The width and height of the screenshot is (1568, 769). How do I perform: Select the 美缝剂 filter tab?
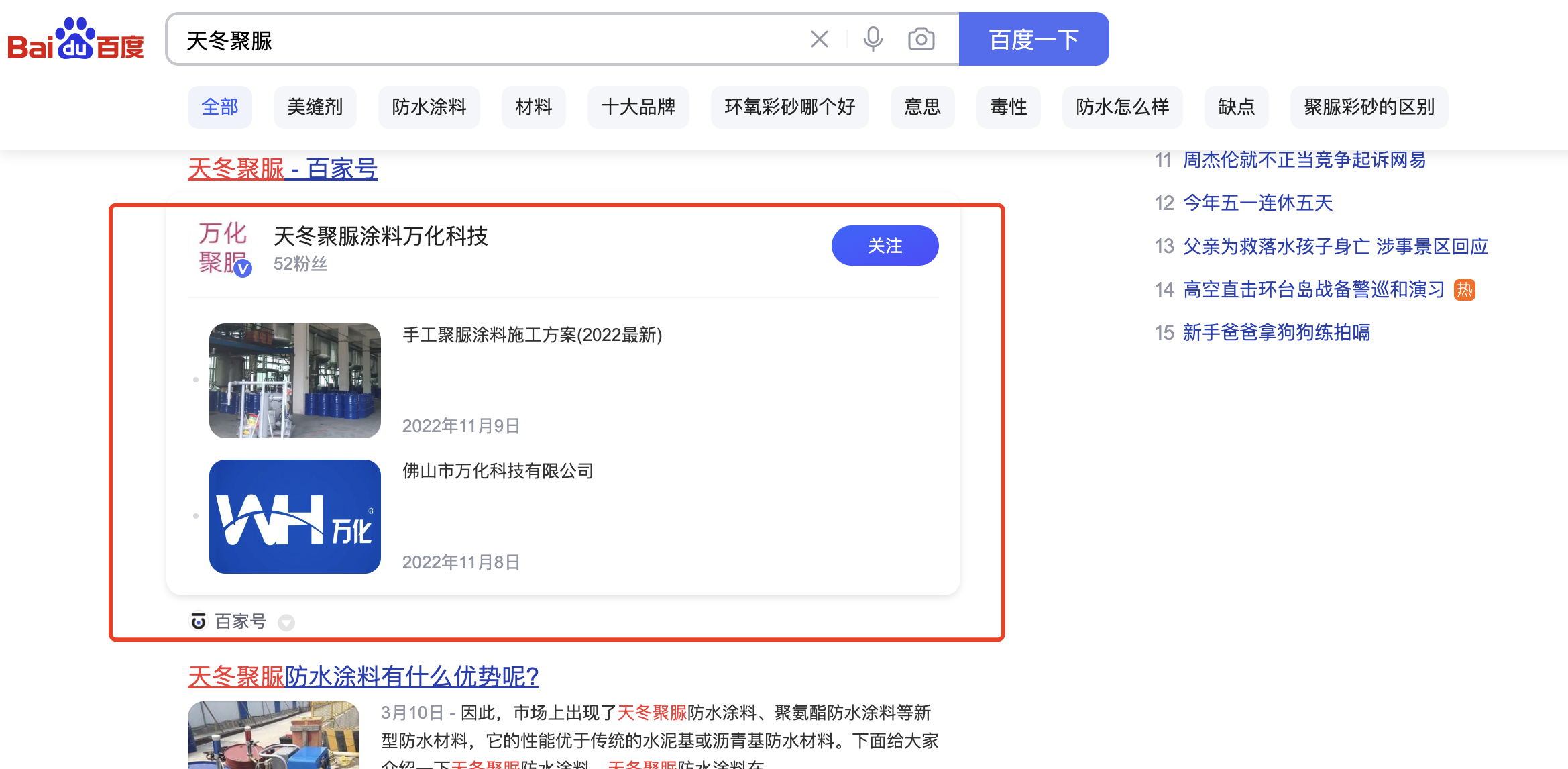(x=315, y=107)
